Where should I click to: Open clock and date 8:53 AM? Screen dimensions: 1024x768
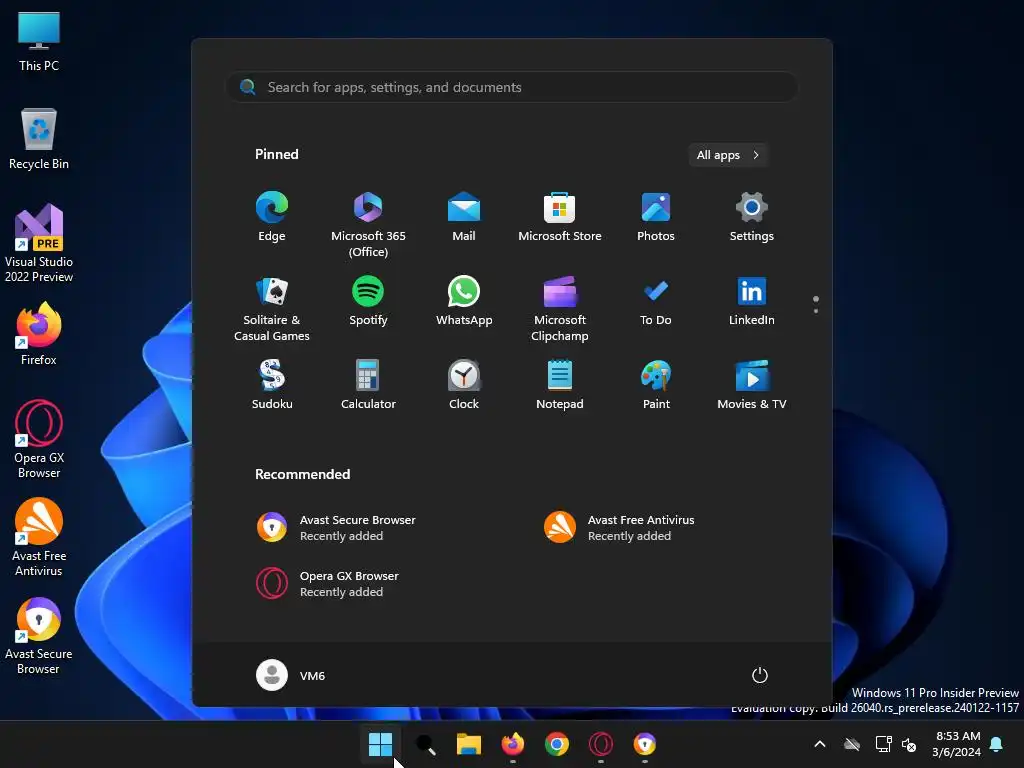[958, 744]
